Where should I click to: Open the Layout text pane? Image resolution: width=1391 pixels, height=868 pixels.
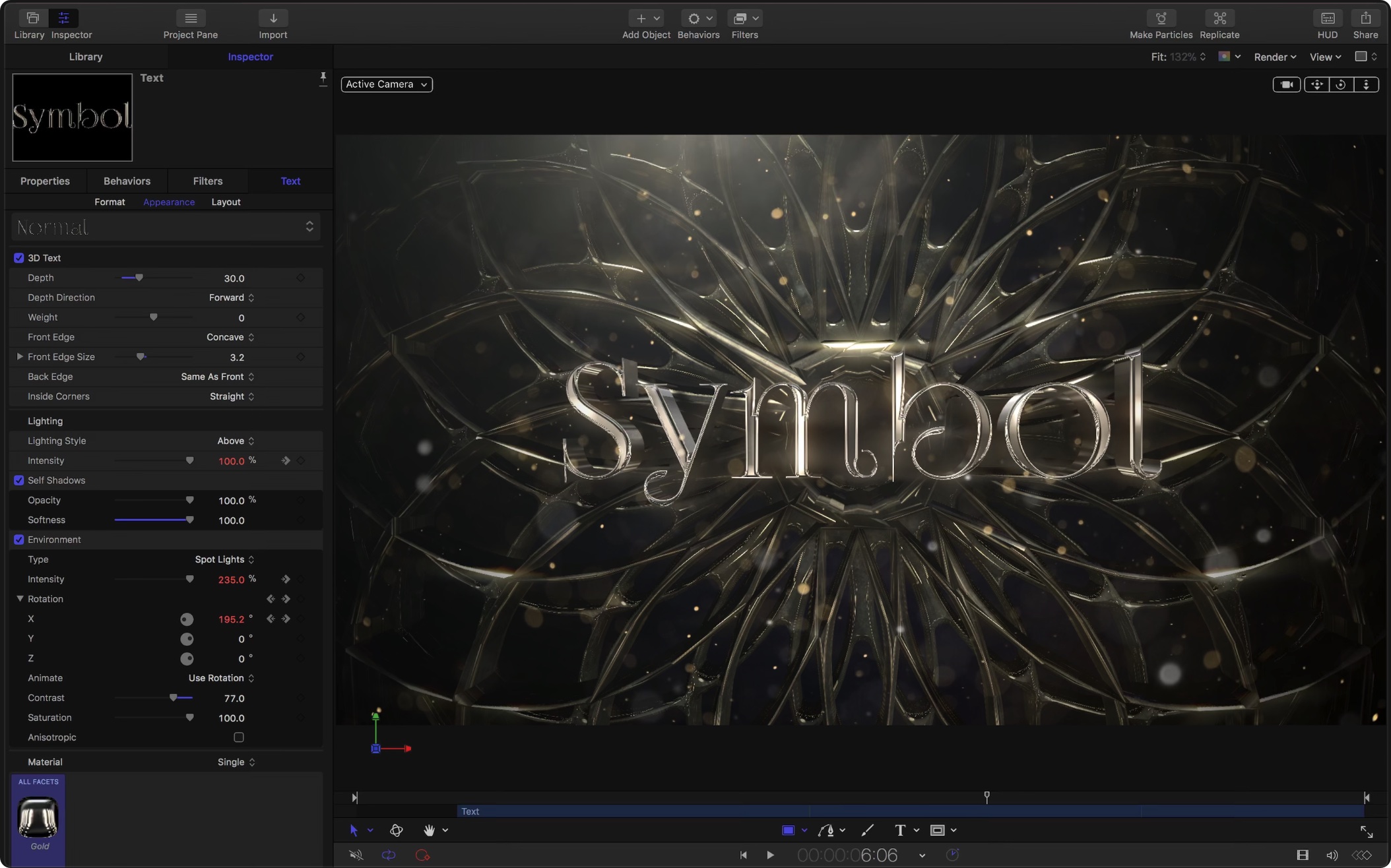226,202
